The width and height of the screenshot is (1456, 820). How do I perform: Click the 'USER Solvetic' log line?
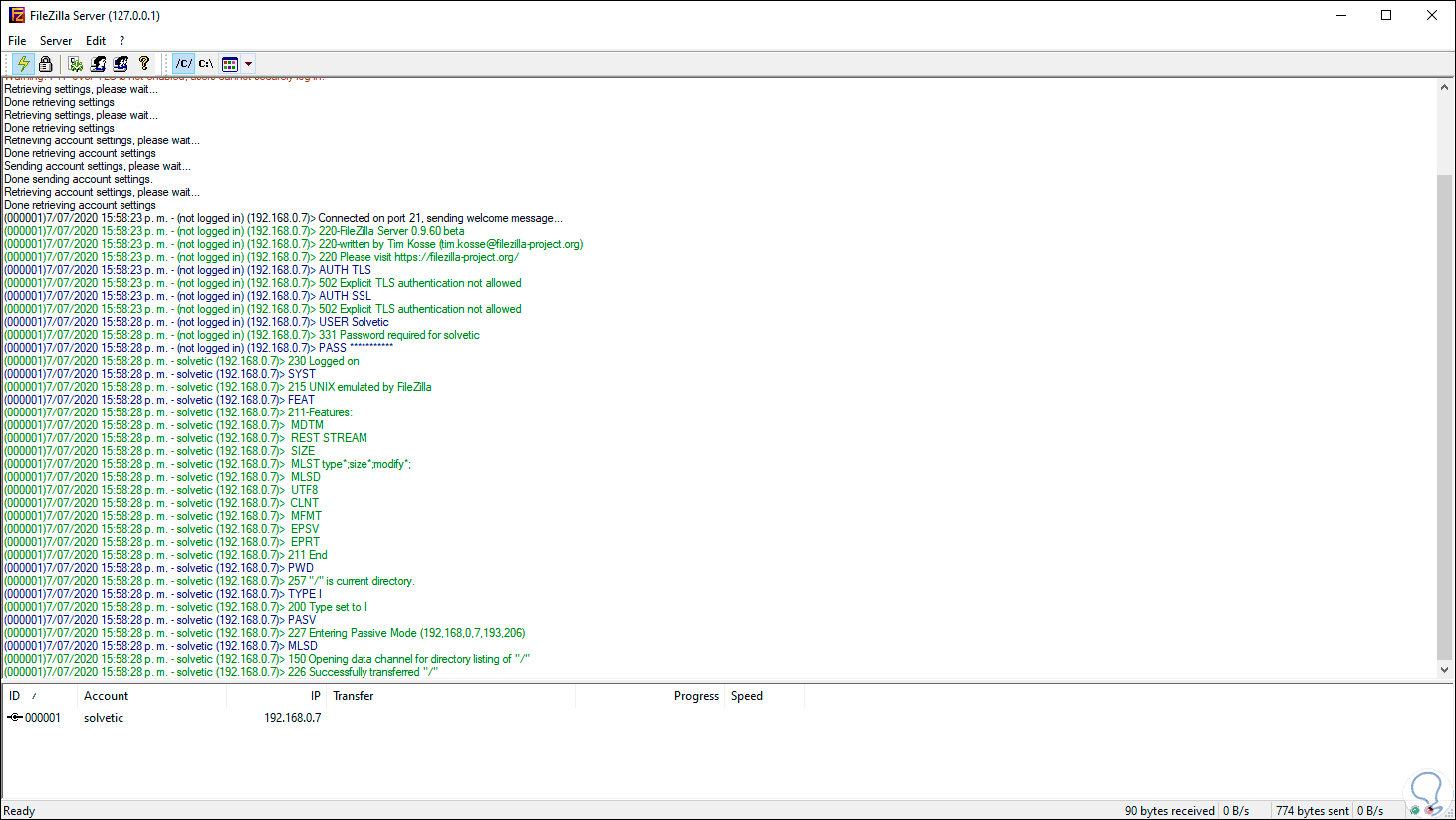click(x=197, y=322)
